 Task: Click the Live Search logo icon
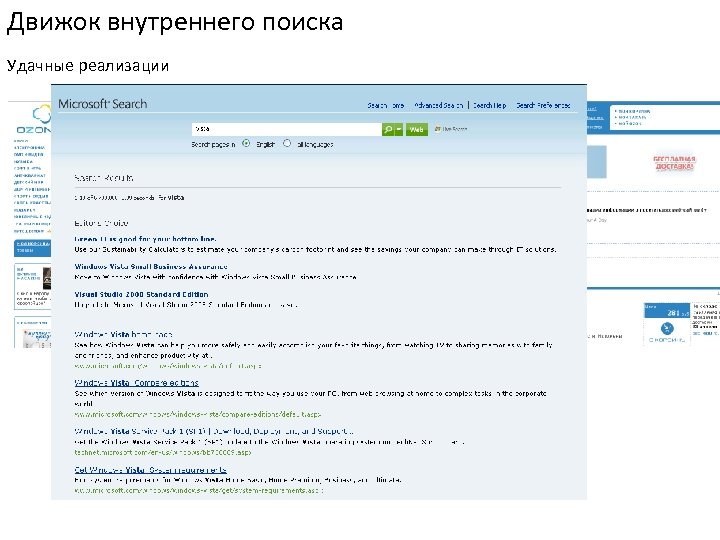click(438, 129)
